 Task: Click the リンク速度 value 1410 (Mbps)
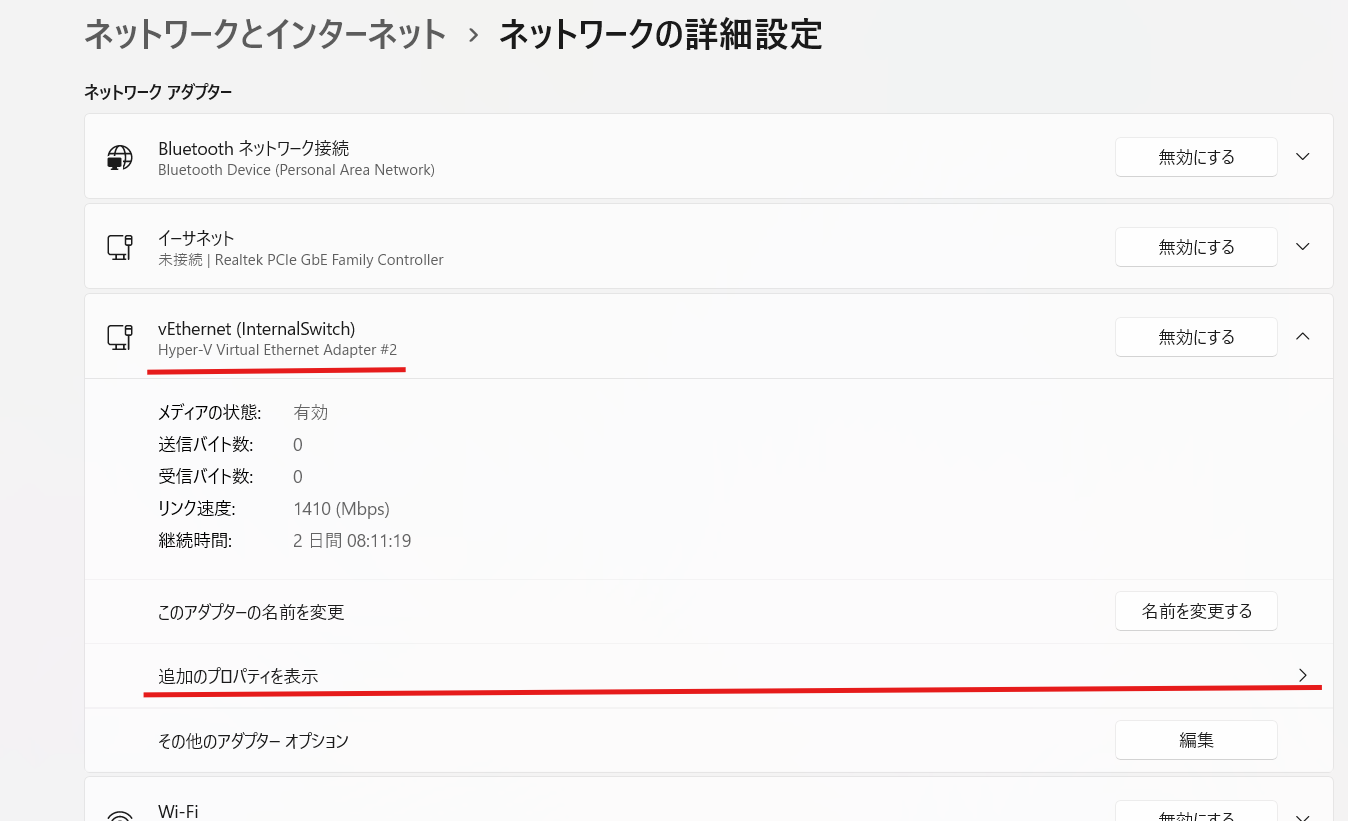pyautogui.click(x=341, y=508)
